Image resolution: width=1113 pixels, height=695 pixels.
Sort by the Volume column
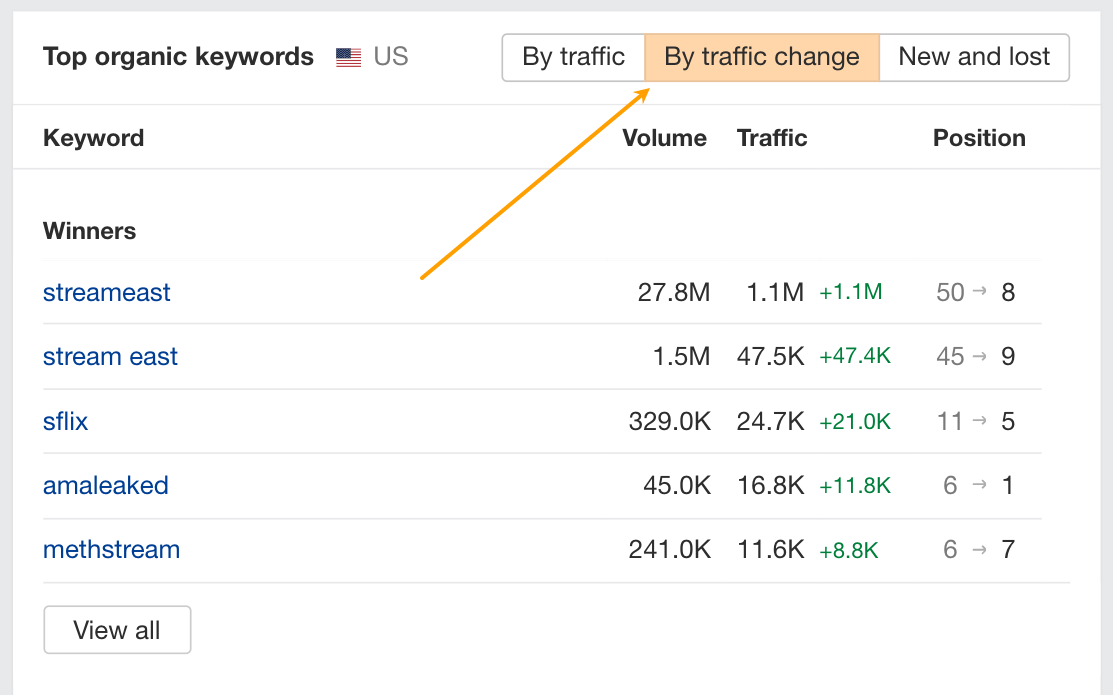tap(664, 138)
